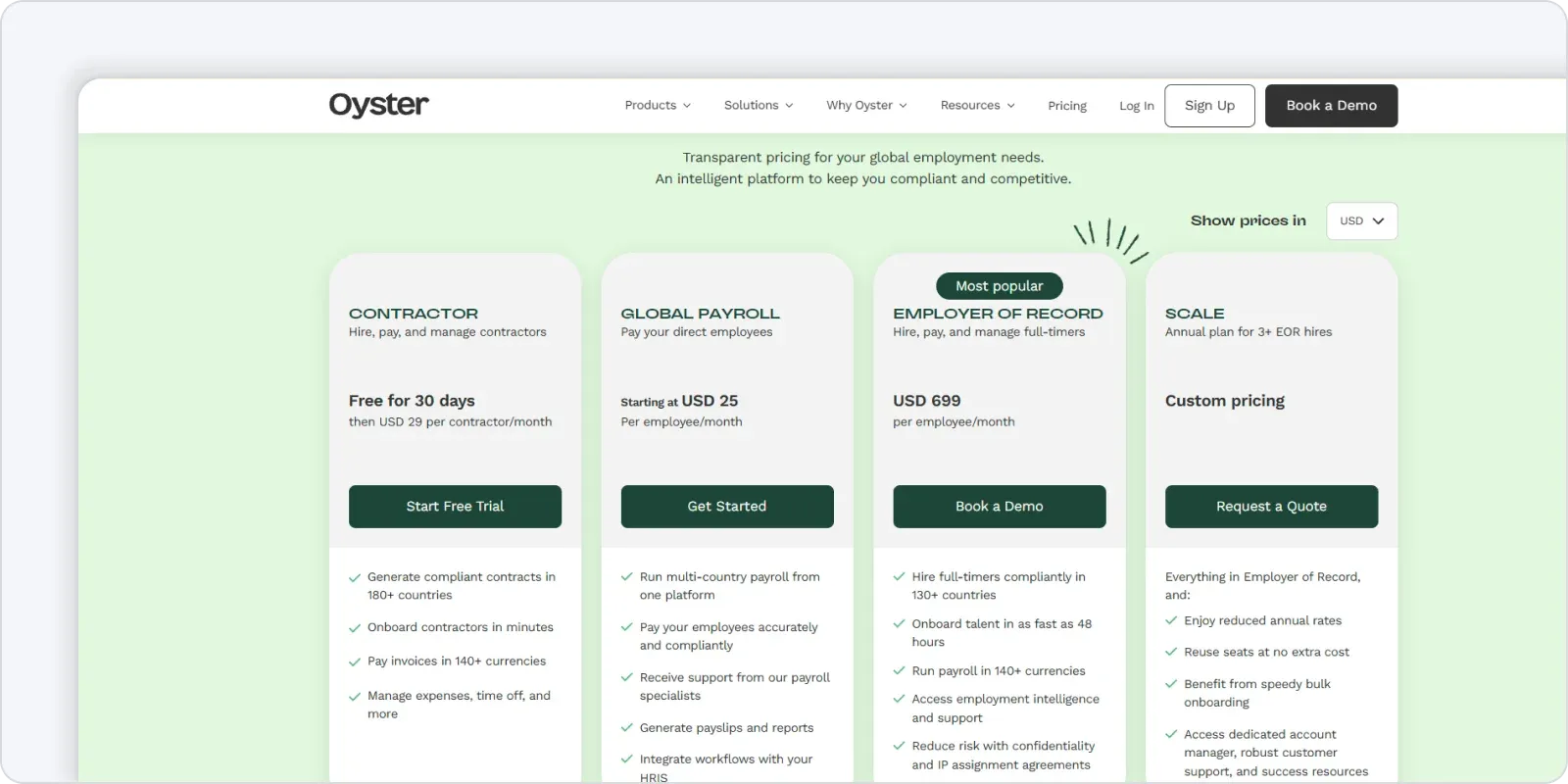Click the Log In link

click(x=1137, y=106)
